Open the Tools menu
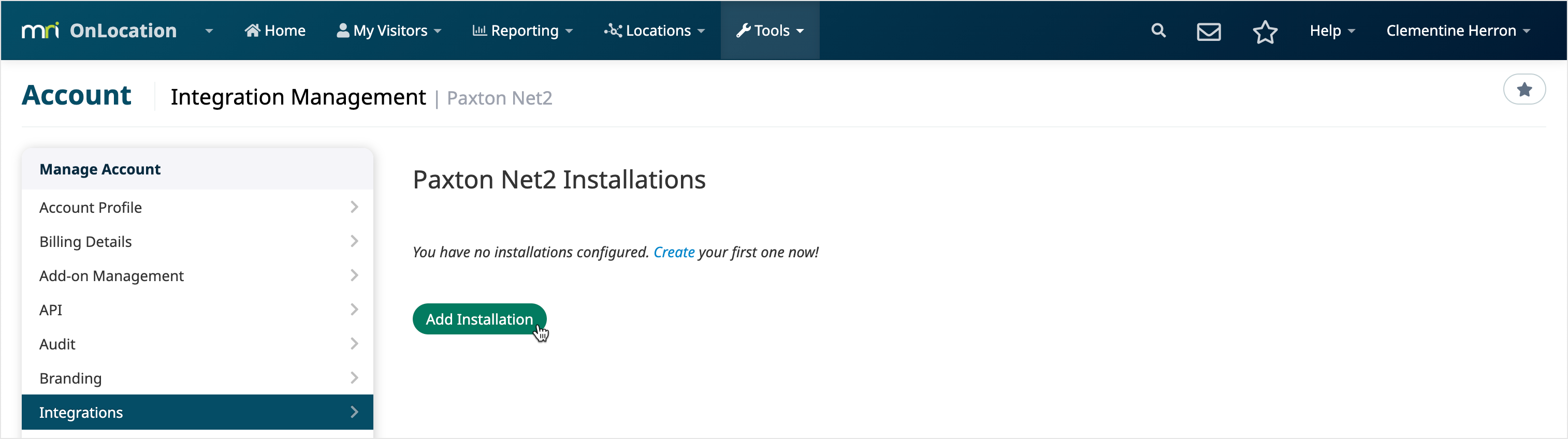The width and height of the screenshot is (1568, 439). pos(770,31)
